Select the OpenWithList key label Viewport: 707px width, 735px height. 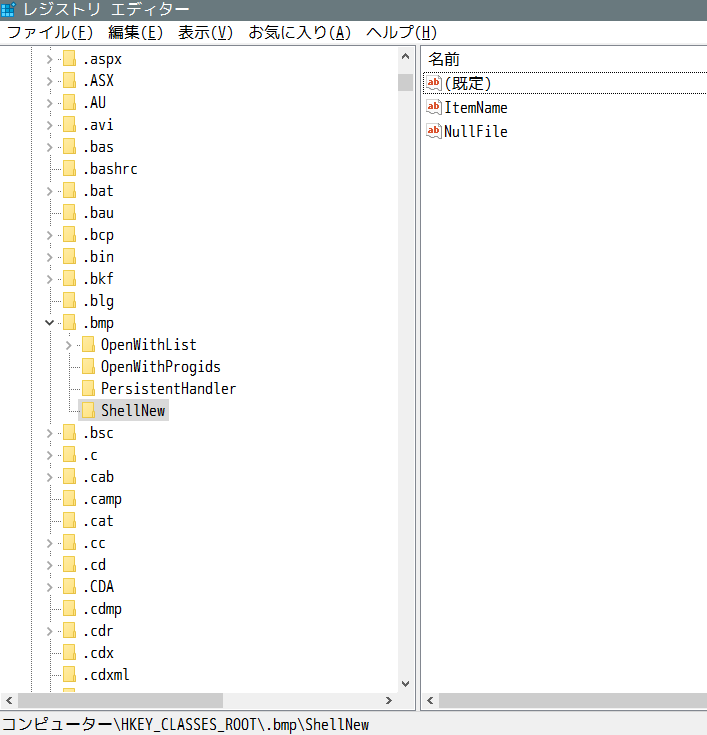pos(149,345)
